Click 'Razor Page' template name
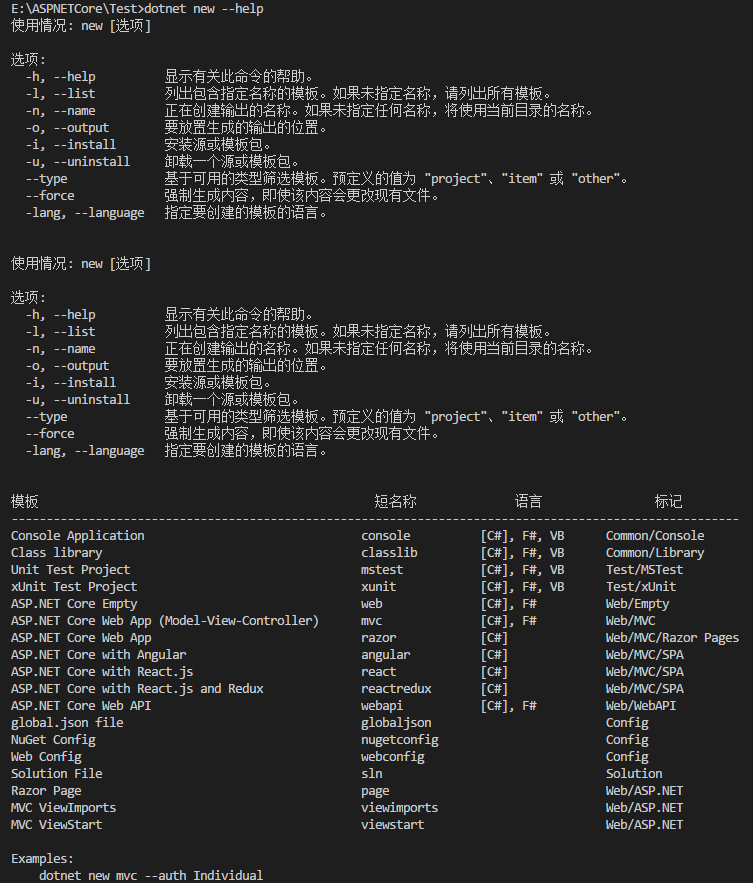 46,791
